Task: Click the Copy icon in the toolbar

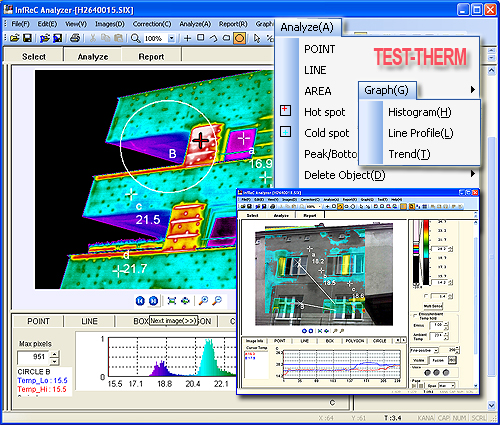Action: pos(105,38)
